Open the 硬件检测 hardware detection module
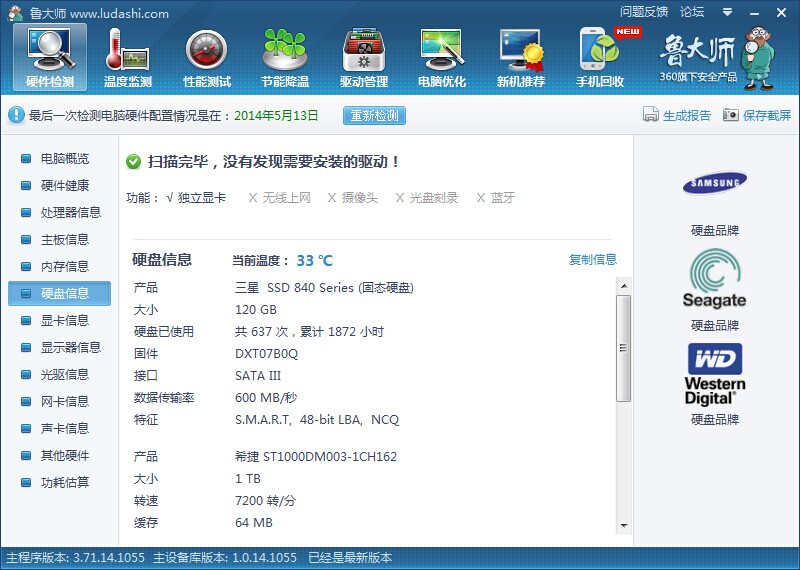The height and width of the screenshot is (570, 800). point(50,58)
